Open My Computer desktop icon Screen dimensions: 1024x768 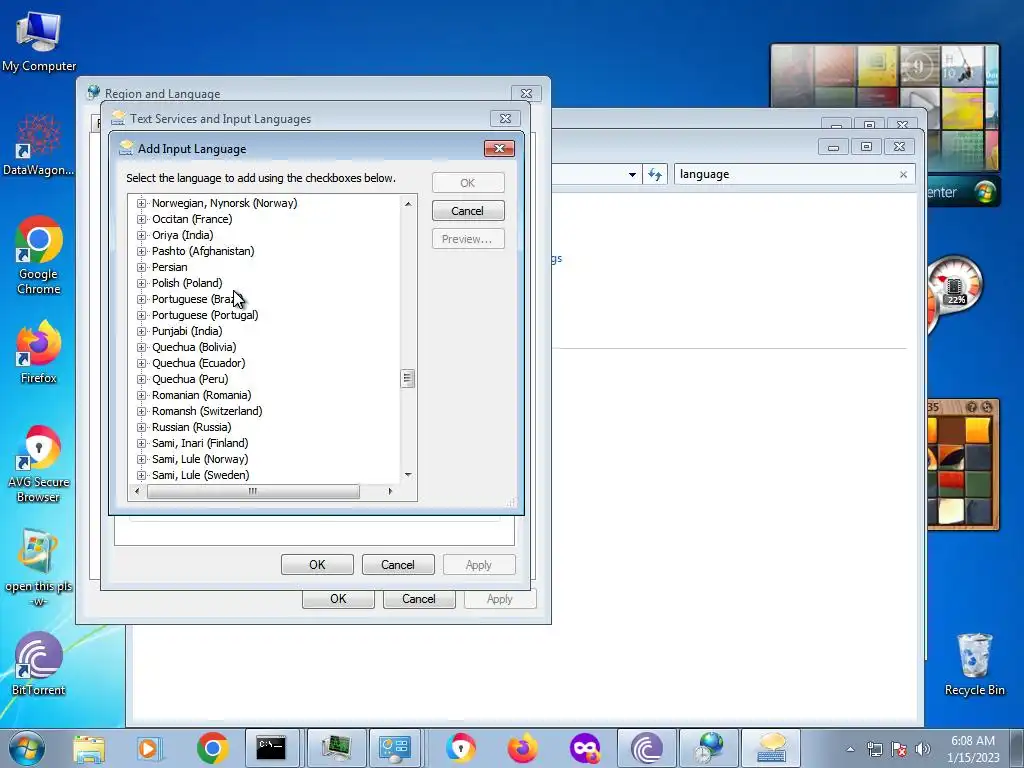[x=39, y=42]
